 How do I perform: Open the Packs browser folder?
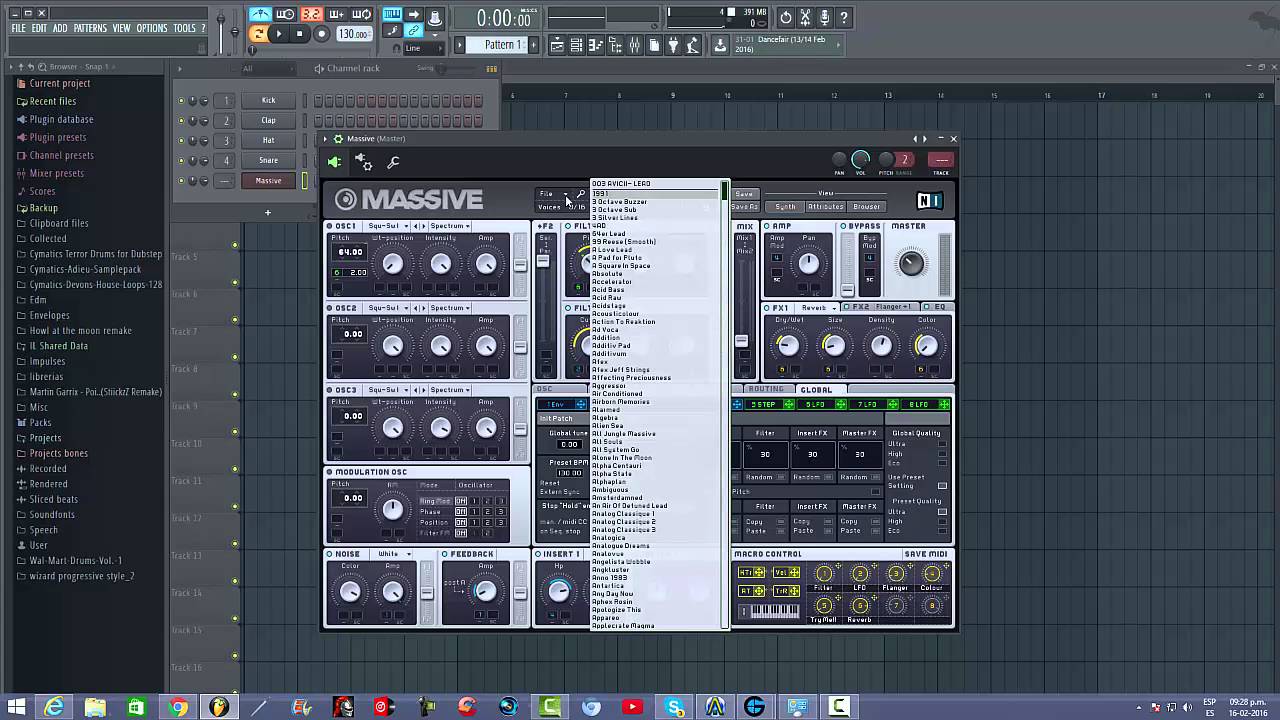[40, 422]
